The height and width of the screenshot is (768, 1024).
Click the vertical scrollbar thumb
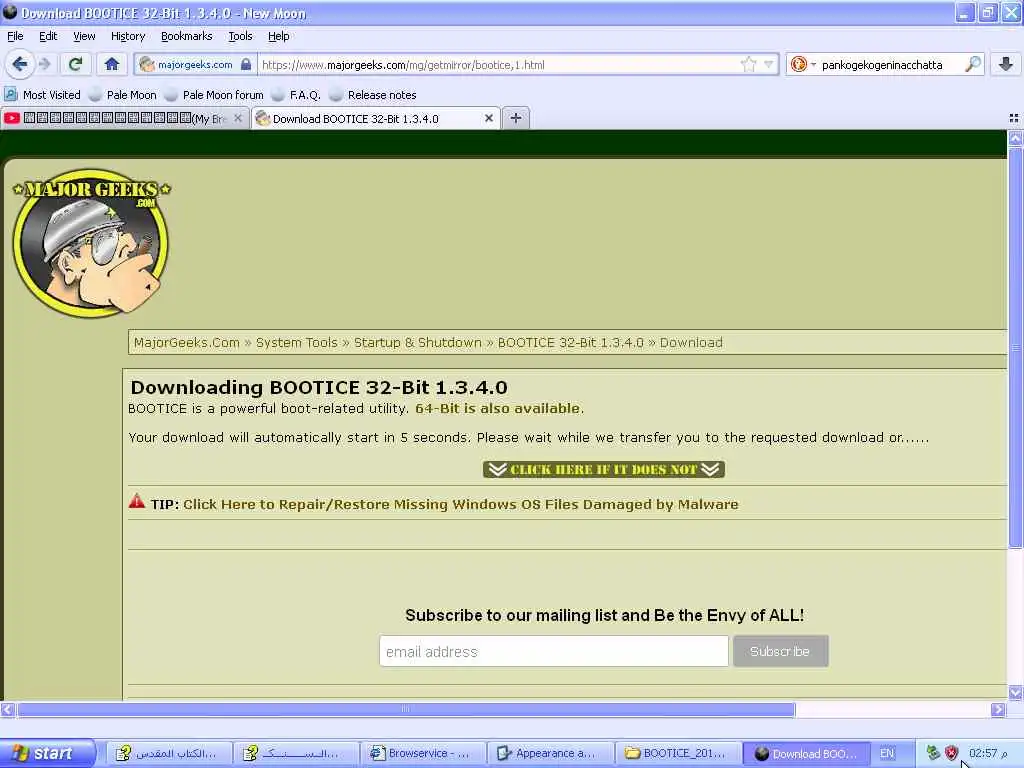(x=1015, y=347)
